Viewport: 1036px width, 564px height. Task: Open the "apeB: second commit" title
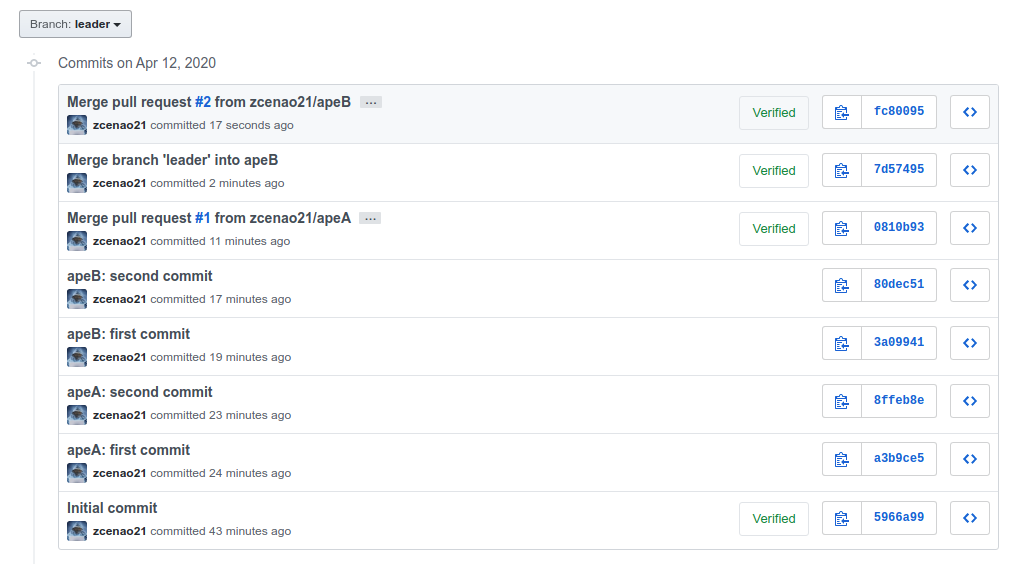[139, 277]
